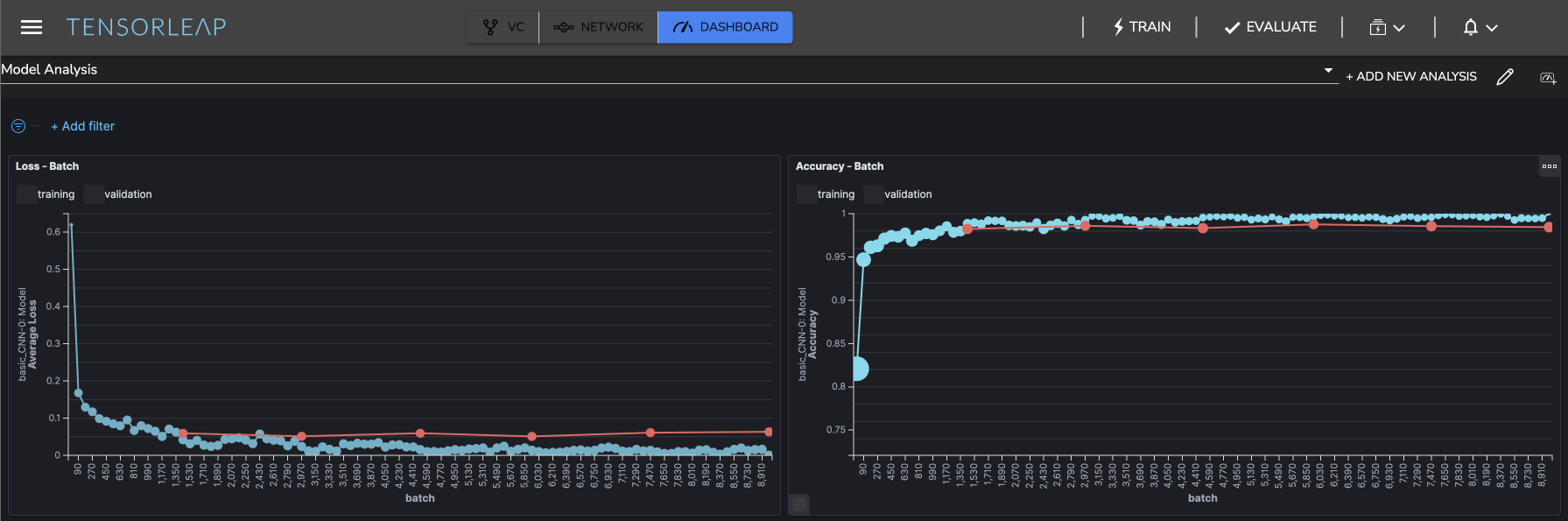Click the filter icon beside Add filter
This screenshot has width=1568, height=521.
click(18, 126)
